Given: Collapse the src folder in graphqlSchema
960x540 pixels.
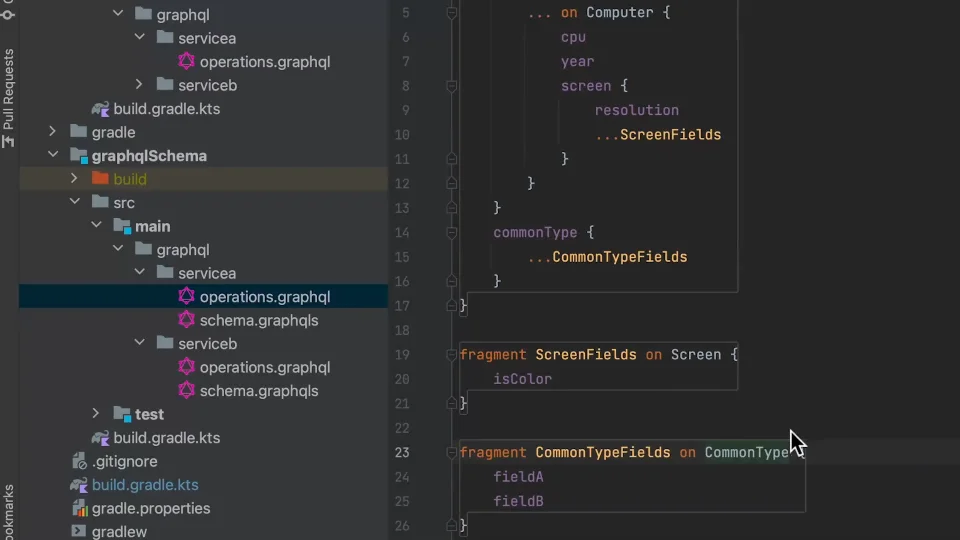Looking at the screenshot, I should tap(74, 203).
